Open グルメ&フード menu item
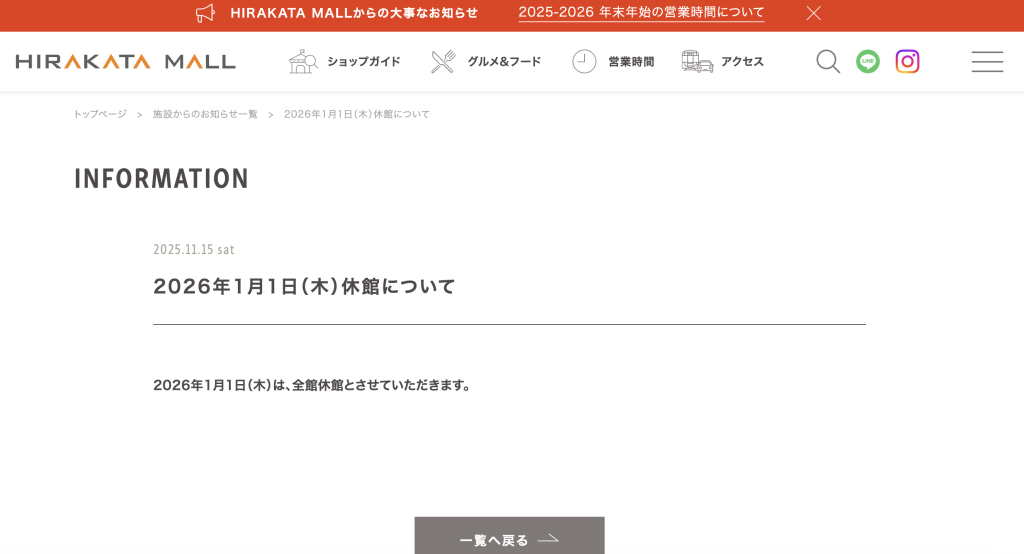Screen dimensions: 1024x554 (504, 61)
